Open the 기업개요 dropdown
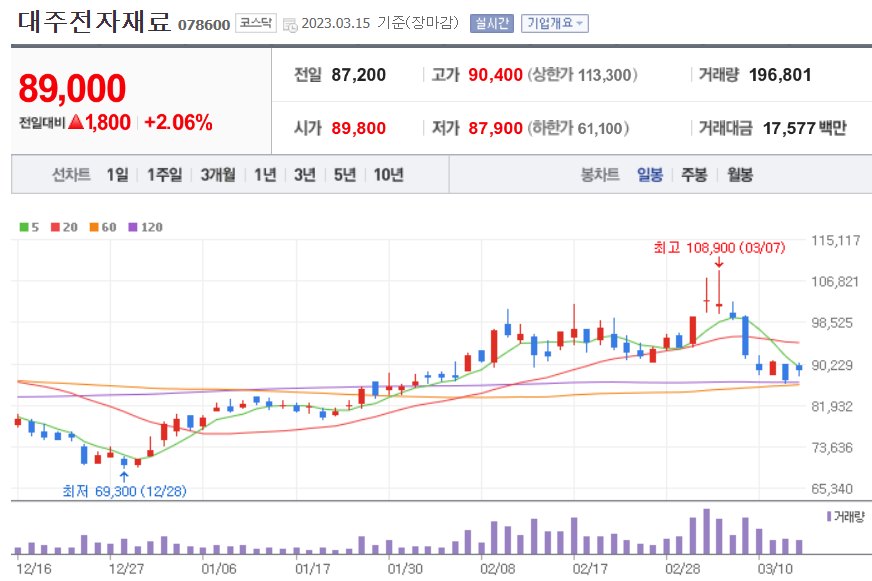Image resolution: width=872 pixels, height=581 pixels. coord(554,23)
